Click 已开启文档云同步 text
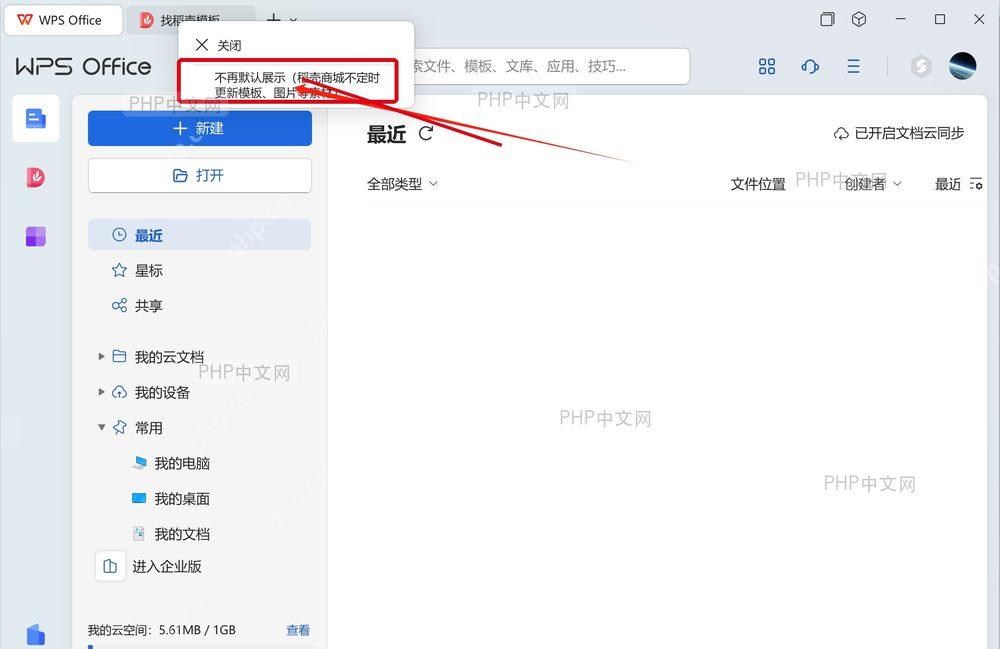 coord(909,133)
